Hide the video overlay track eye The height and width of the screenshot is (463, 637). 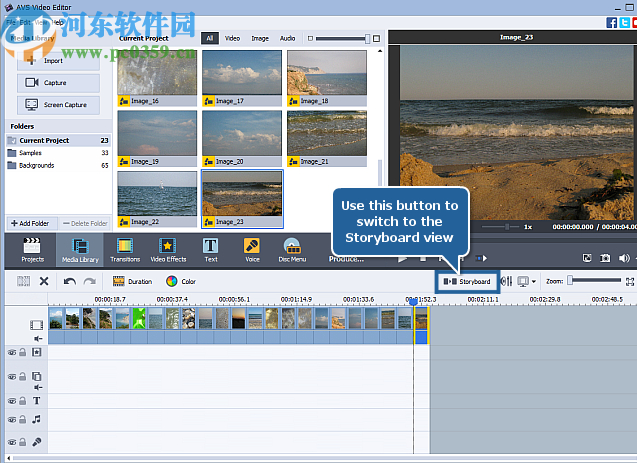[12, 377]
